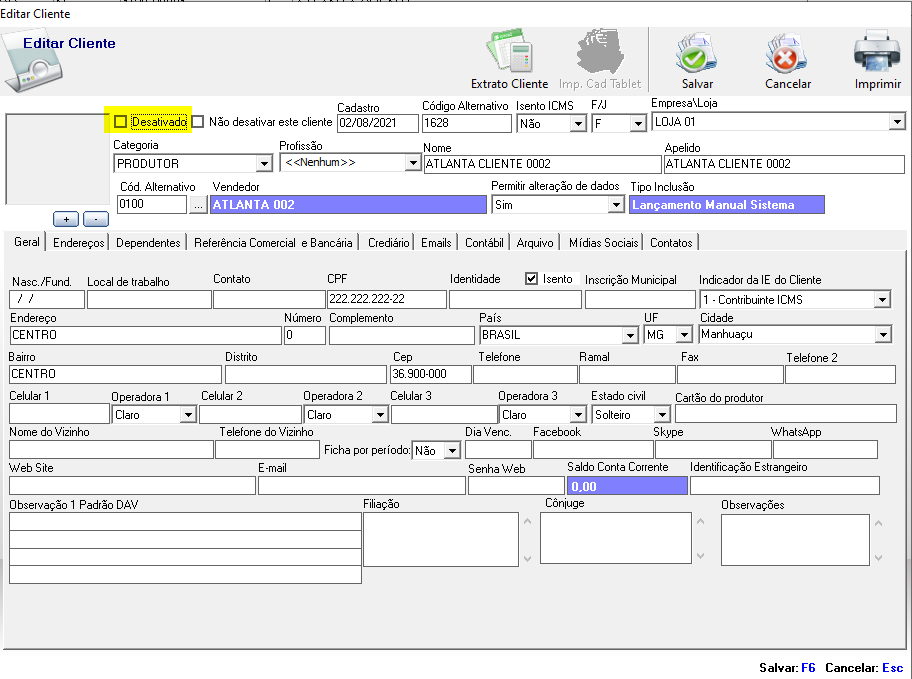The height and width of the screenshot is (679, 912).
Task: Click the Nome input field
Action: [543, 164]
